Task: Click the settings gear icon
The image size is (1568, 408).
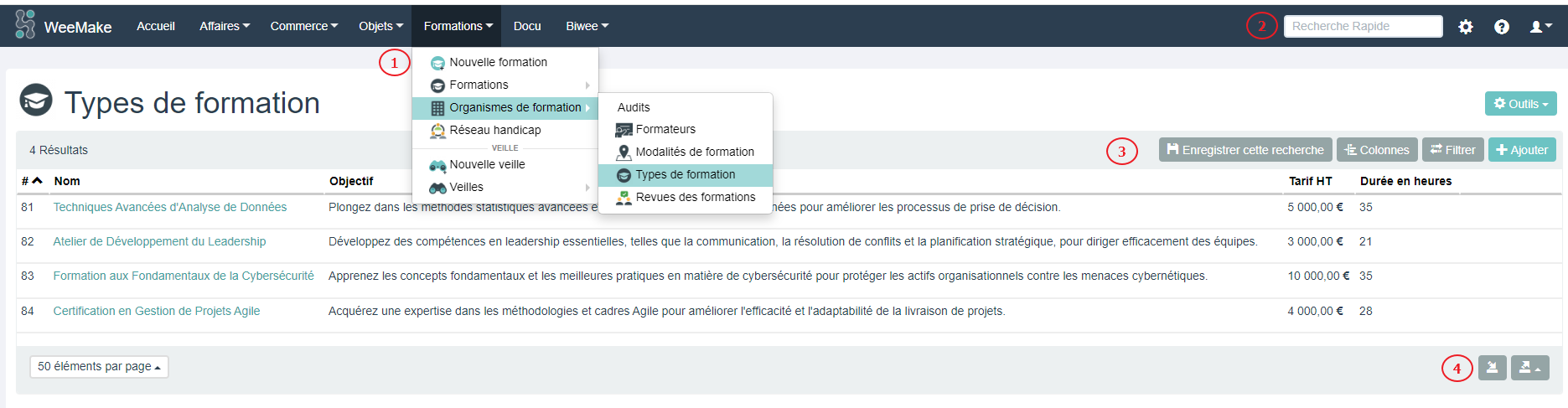Action: [x=1465, y=27]
